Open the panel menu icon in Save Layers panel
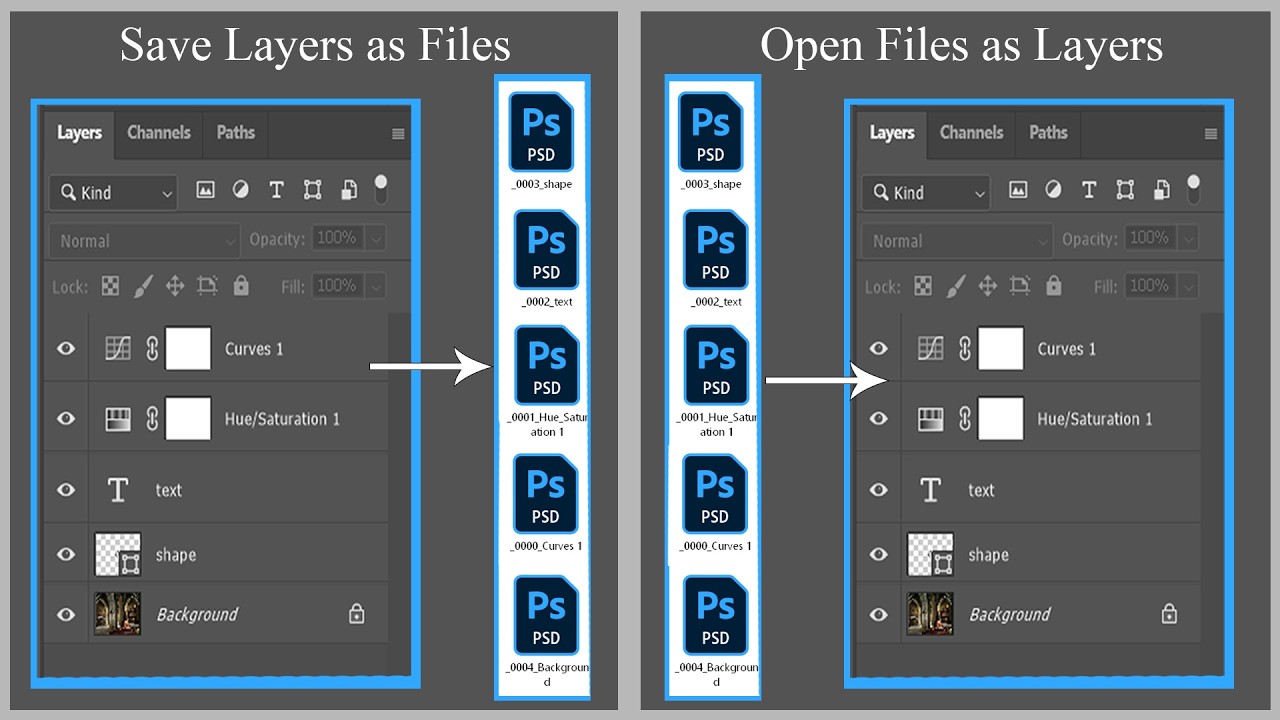 click(398, 134)
